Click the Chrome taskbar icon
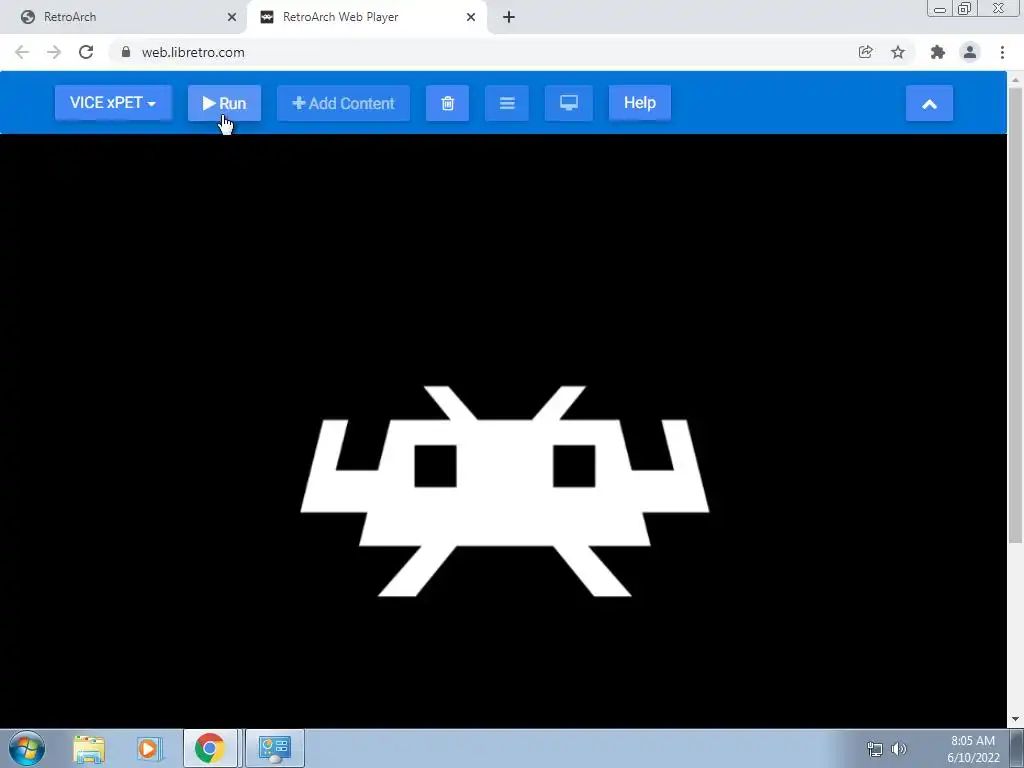The height and width of the screenshot is (768, 1024). point(210,748)
